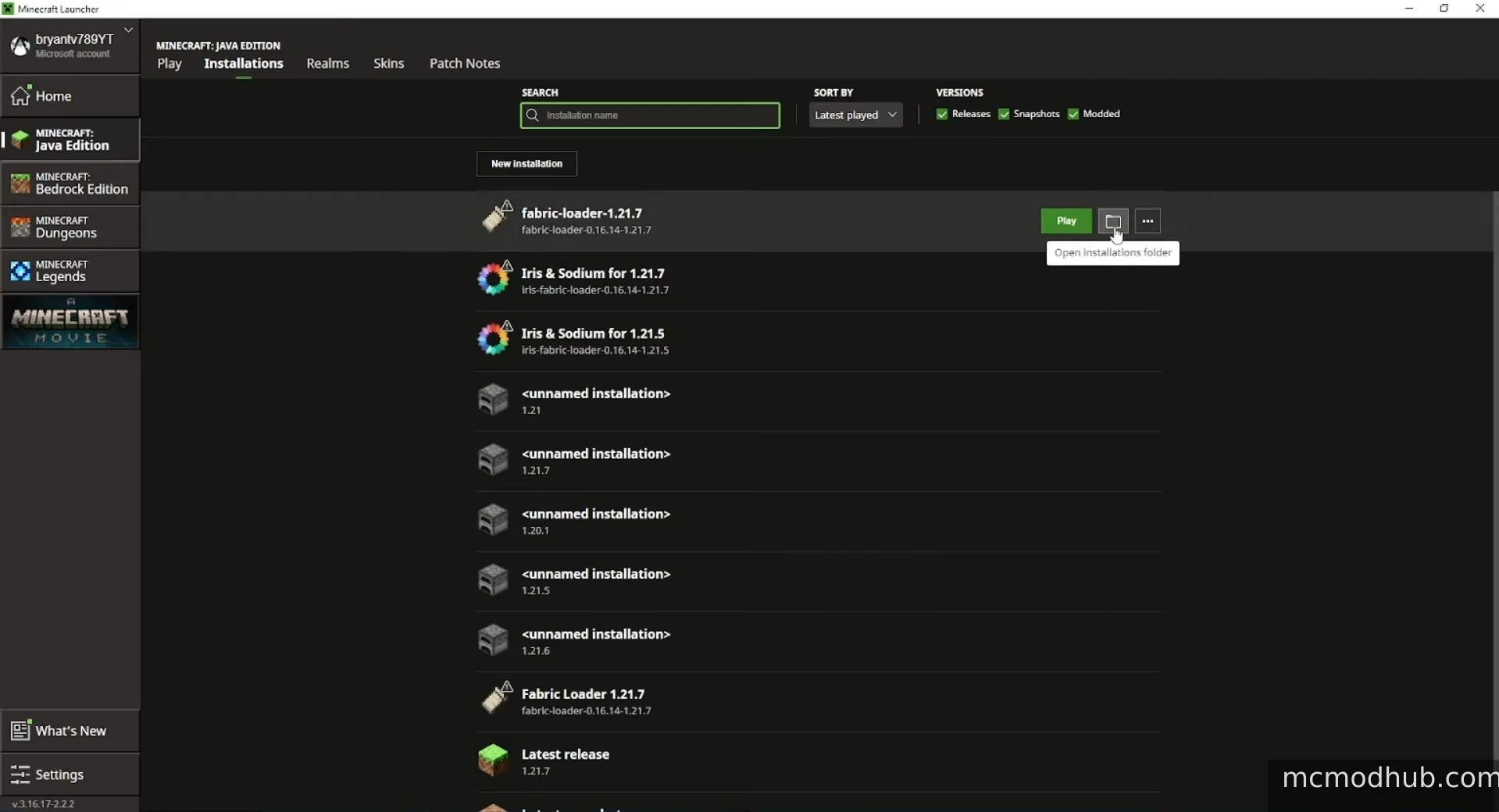The width and height of the screenshot is (1499, 812).
Task: Open the Patch Notes tab
Action: 464,63
